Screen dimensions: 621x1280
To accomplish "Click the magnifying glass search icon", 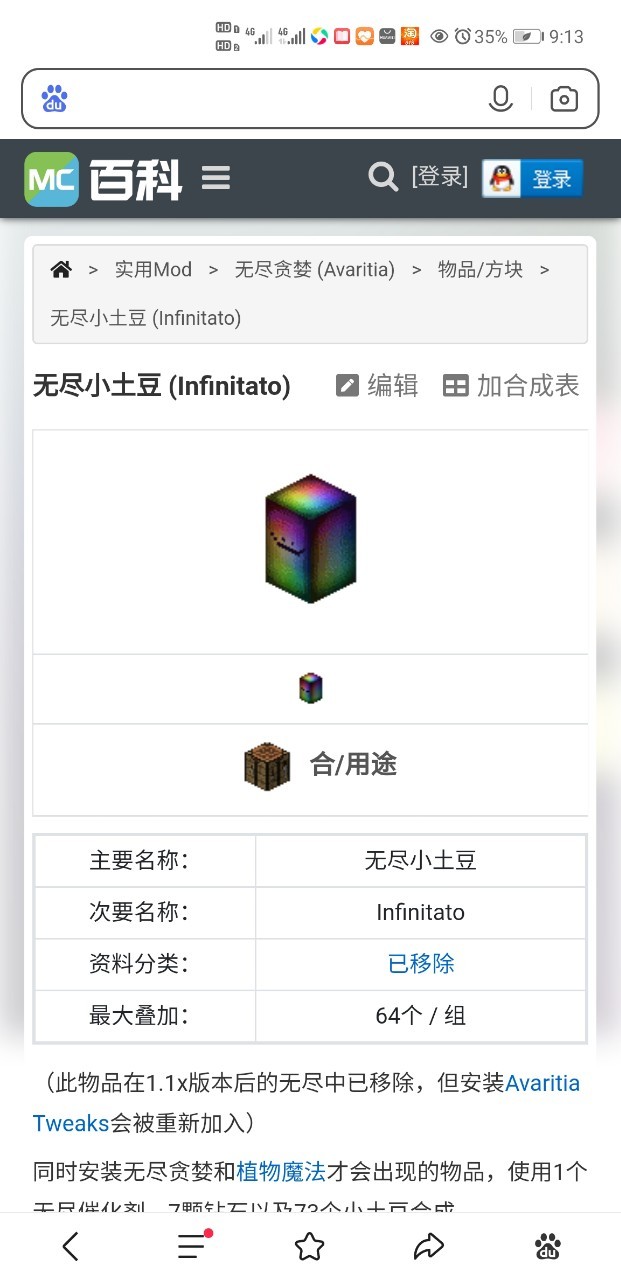I will (x=383, y=178).
